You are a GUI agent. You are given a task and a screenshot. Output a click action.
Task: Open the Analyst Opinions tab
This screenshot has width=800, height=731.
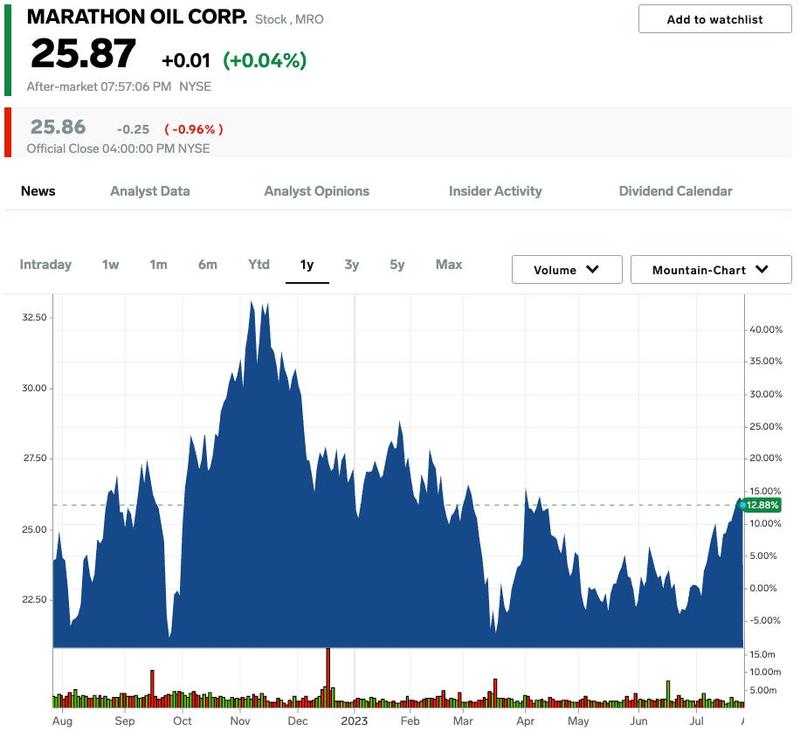pos(316,191)
